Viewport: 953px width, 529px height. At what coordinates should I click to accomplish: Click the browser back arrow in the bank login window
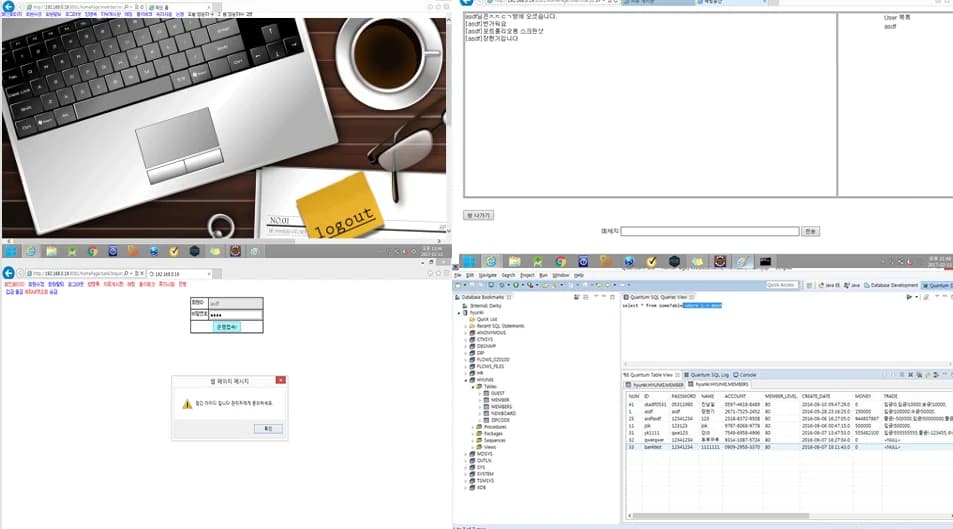(9, 273)
